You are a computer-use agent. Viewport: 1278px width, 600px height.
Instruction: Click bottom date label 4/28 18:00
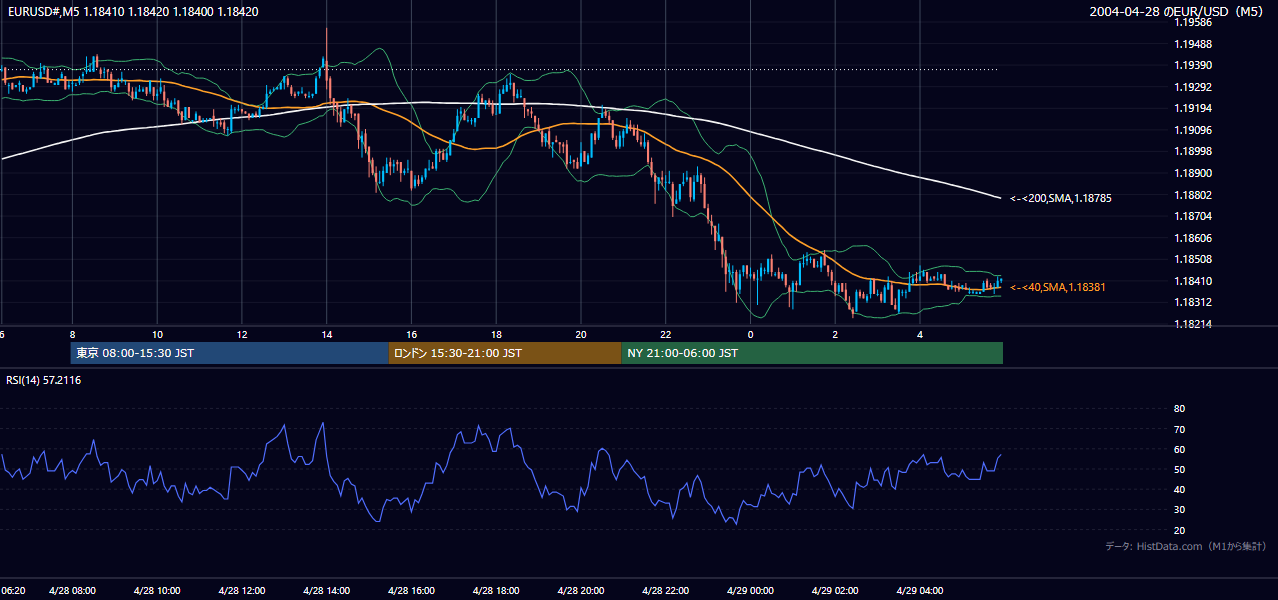tap(496, 591)
